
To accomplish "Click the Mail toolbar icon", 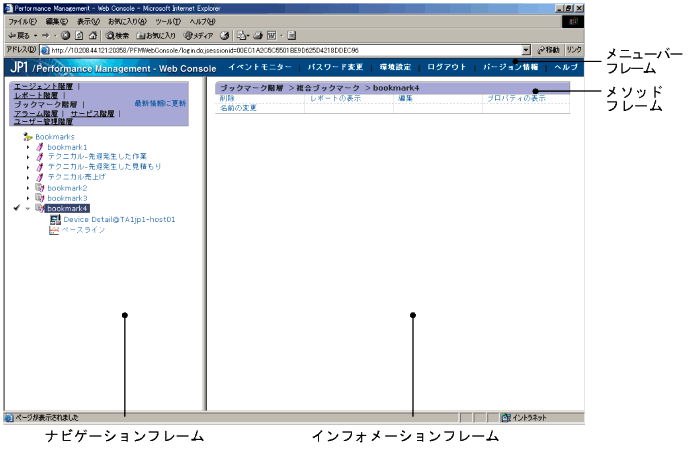I will click(242, 36).
